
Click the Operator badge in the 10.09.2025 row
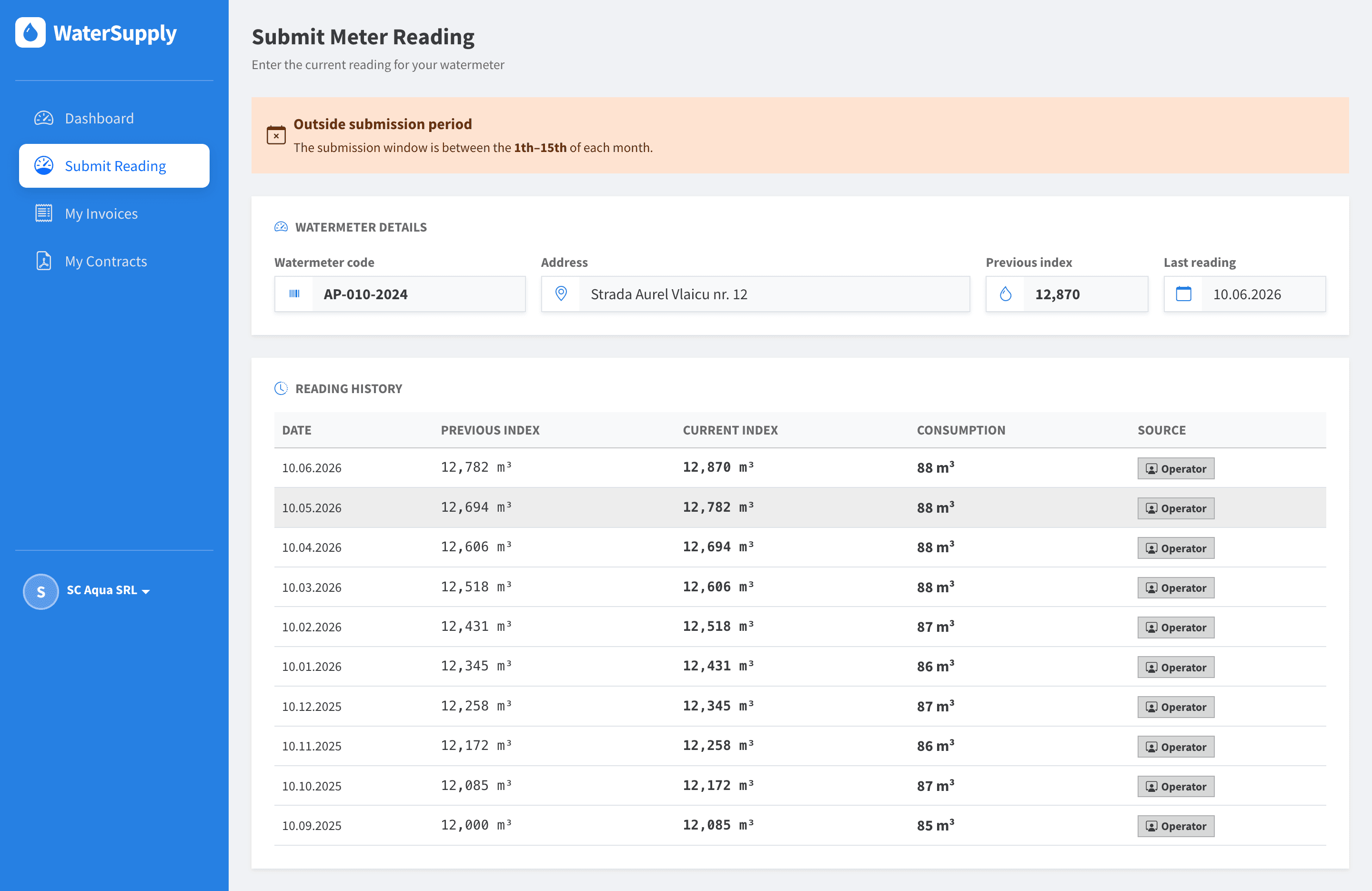1175,826
